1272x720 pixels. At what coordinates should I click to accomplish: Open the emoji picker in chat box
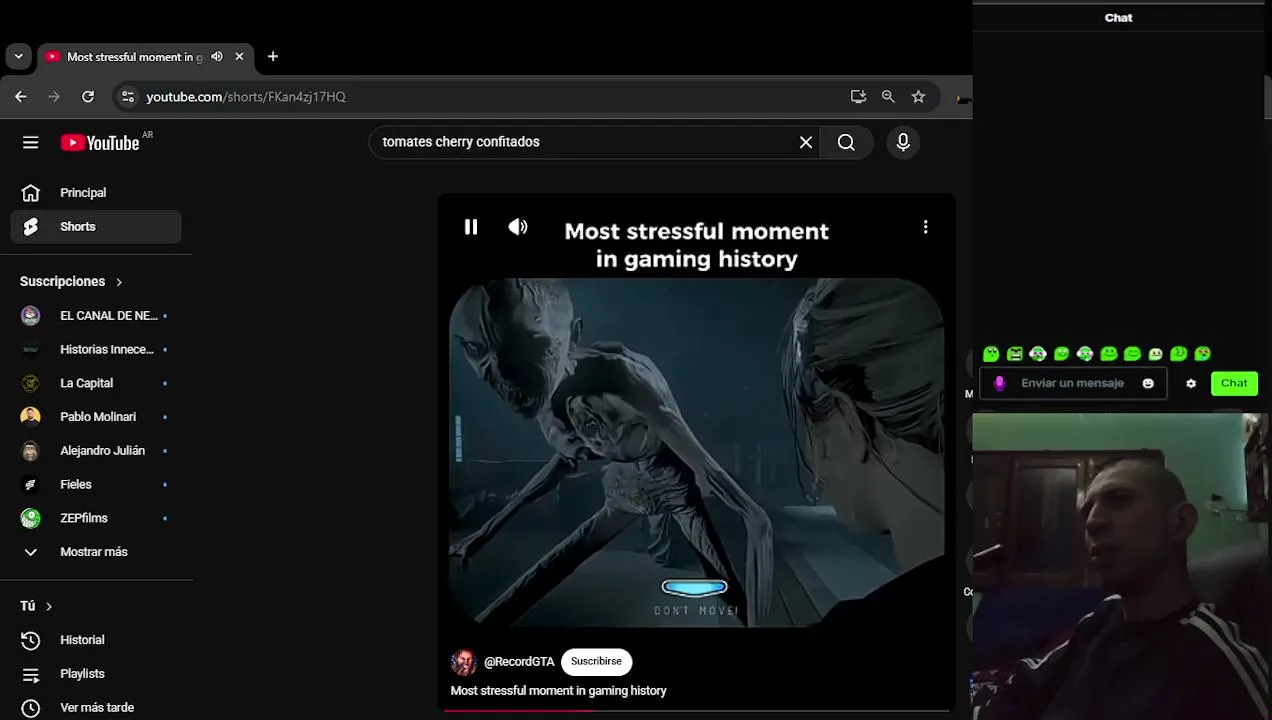click(x=1148, y=383)
